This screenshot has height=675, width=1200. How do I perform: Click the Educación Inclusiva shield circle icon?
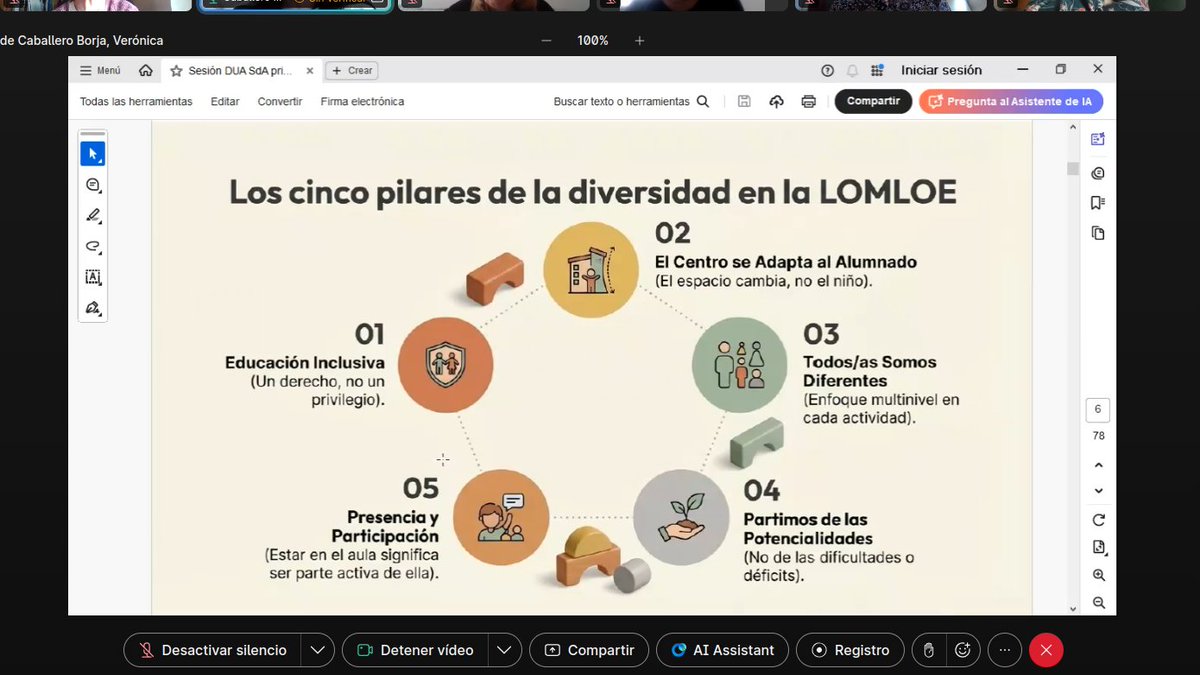point(445,365)
